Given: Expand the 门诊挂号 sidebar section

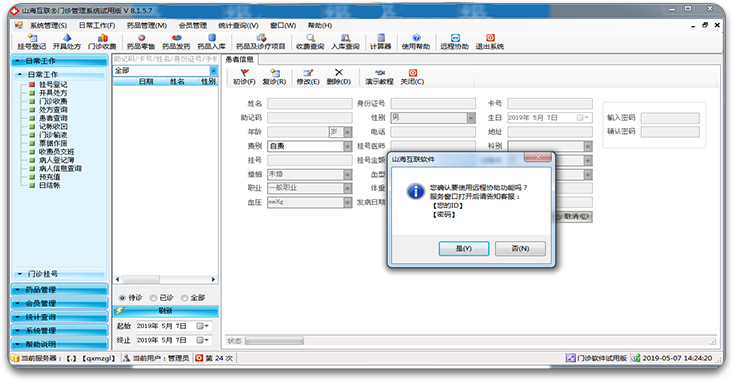Looking at the screenshot, I should coord(60,274).
